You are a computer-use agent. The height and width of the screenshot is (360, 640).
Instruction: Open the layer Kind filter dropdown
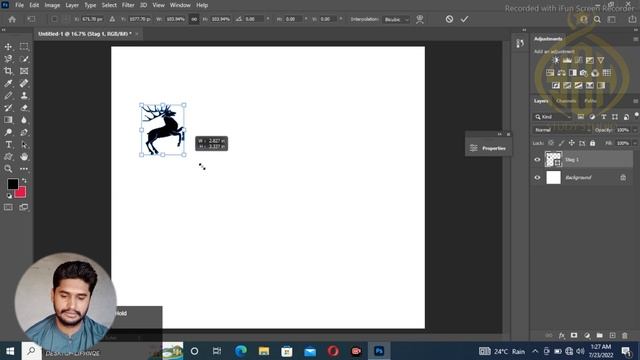pyautogui.click(x=552, y=117)
